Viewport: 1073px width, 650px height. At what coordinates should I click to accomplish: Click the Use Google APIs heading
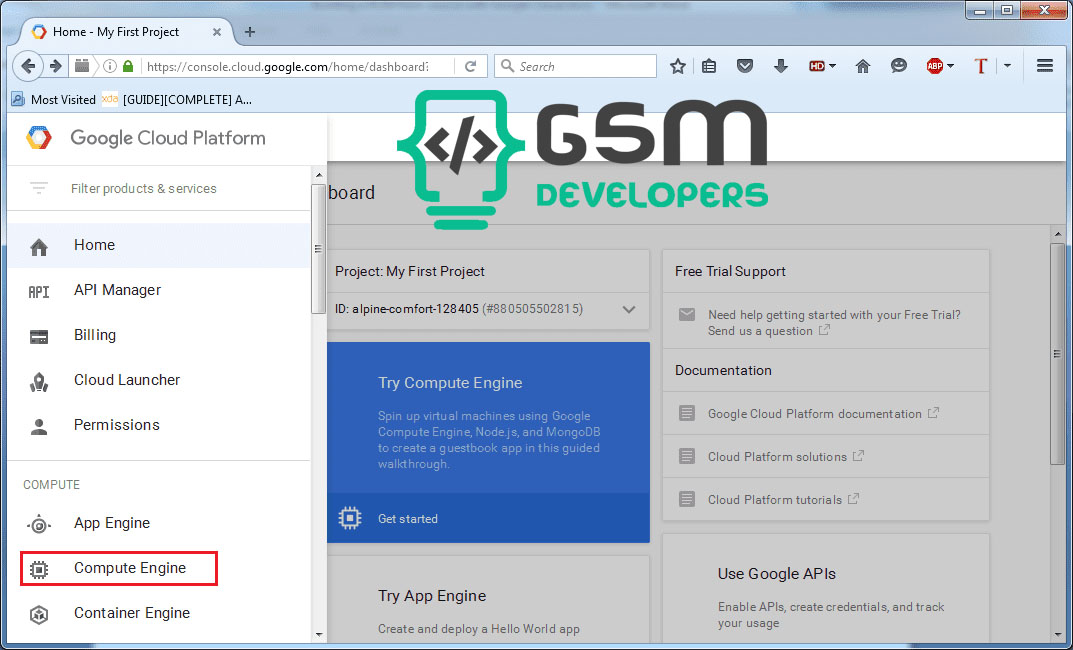[x=777, y=574]
